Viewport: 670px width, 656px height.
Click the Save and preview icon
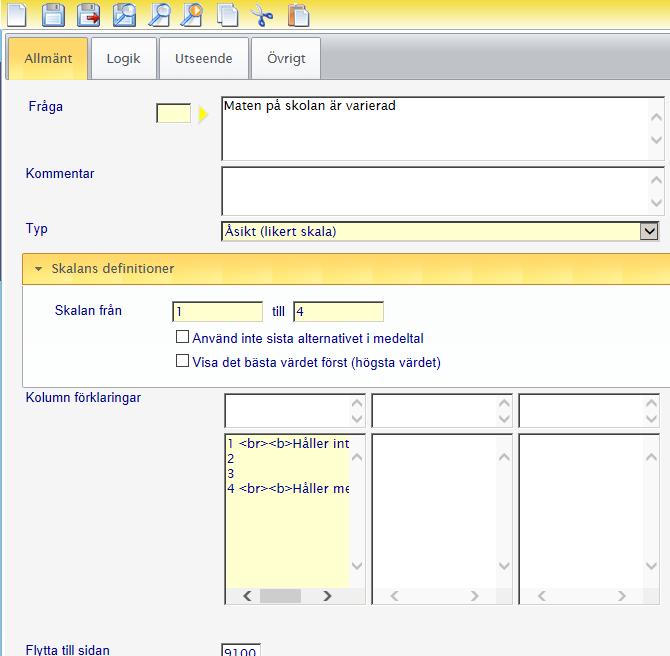pyautogui.click(x=124, y=15)
